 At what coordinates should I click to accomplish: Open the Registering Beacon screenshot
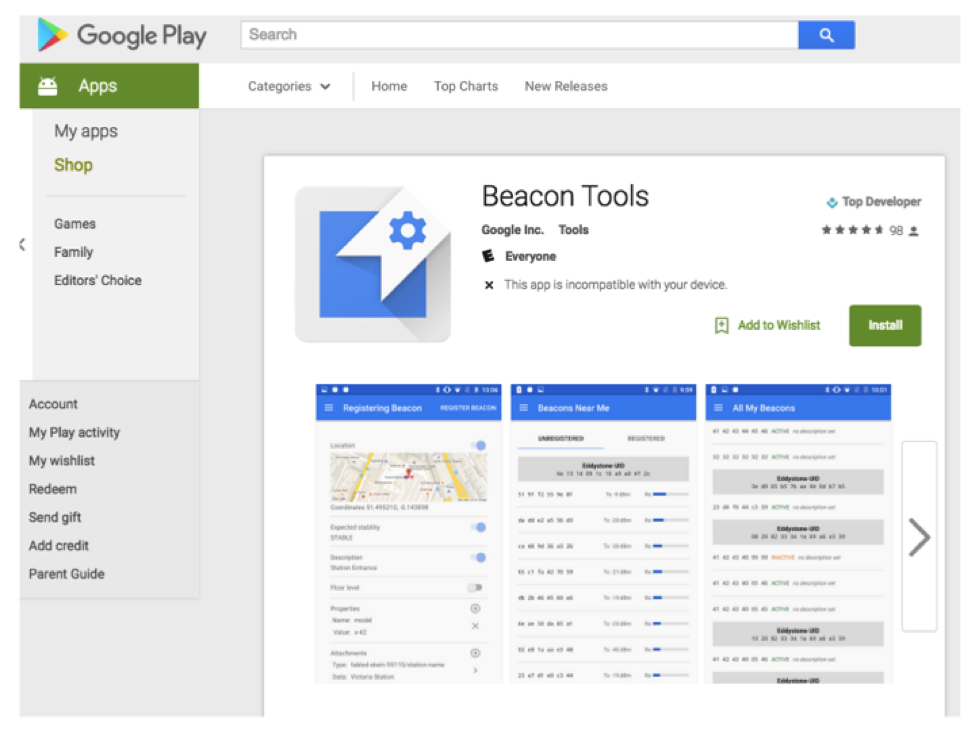[x=409, y=534]
